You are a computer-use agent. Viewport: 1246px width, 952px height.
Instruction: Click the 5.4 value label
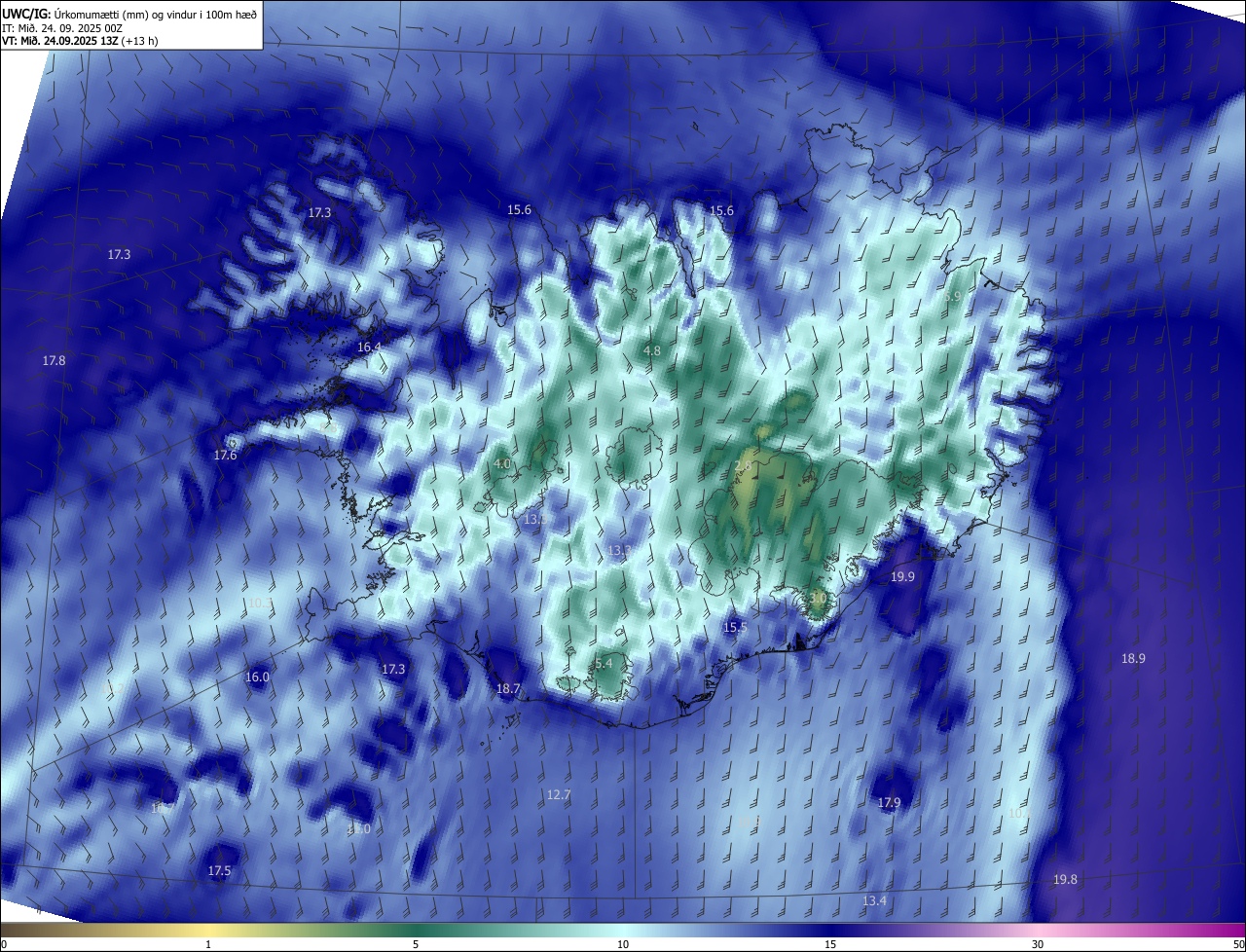point(604,664)
